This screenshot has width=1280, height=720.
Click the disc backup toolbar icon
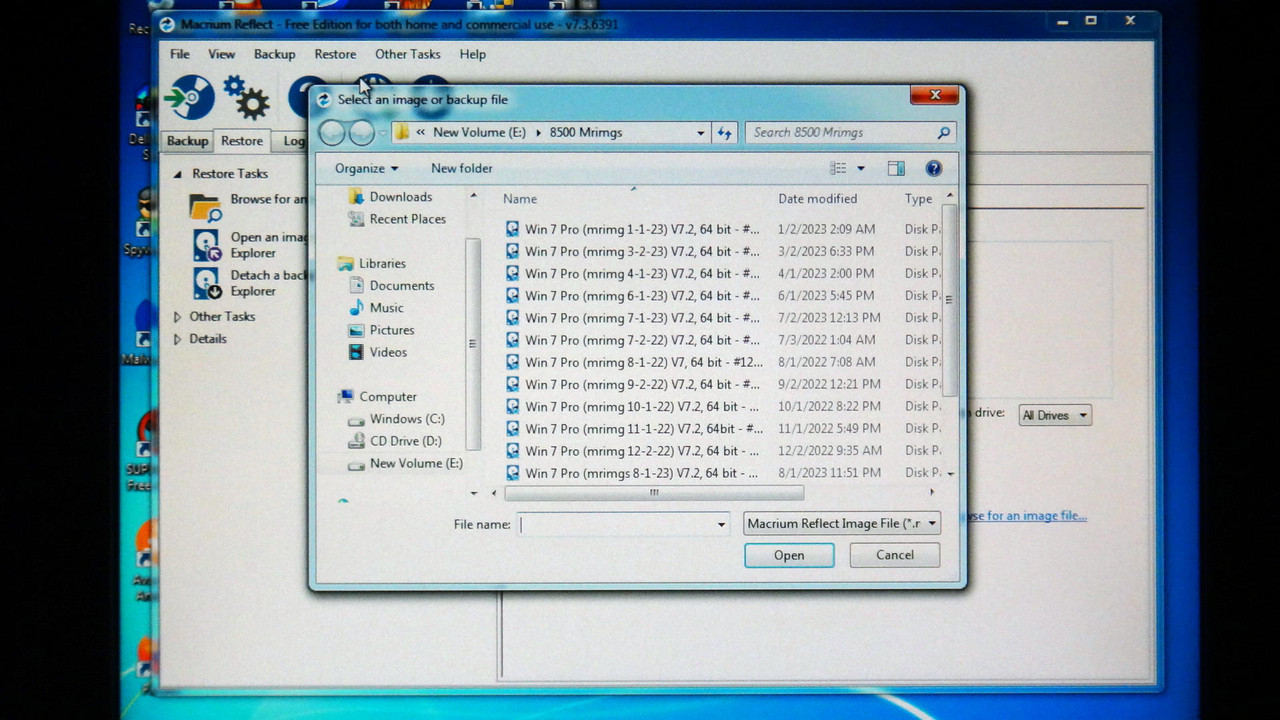[x=190, y=97]
